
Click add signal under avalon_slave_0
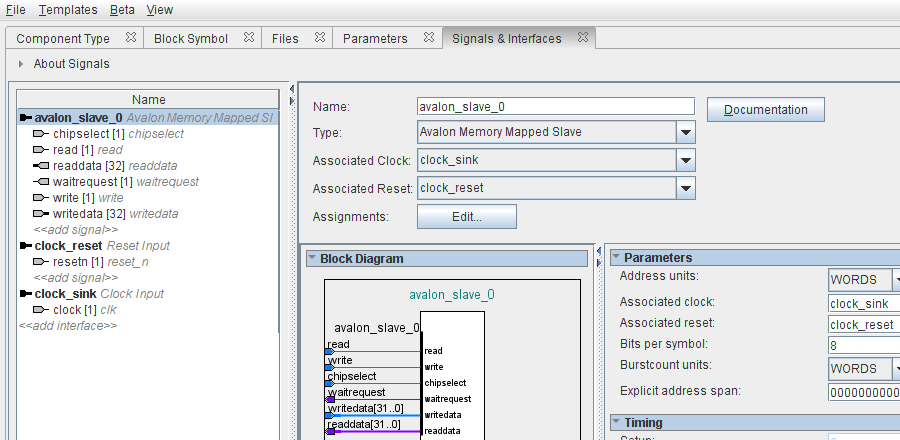pyautogui.click(x=76, y=230)
